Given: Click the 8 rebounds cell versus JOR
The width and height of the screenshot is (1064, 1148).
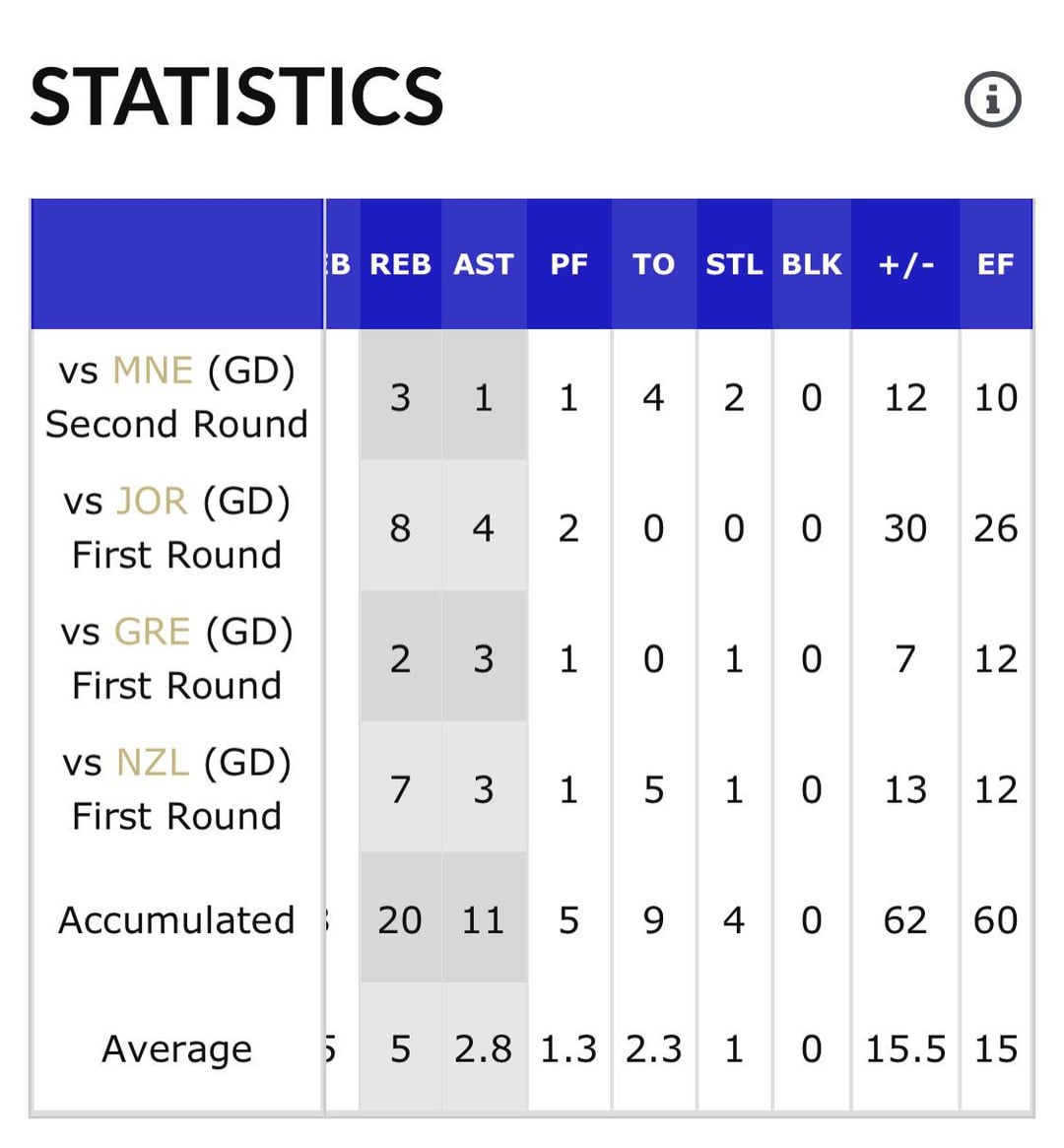Looking at the screenshot, I should 400,529.
